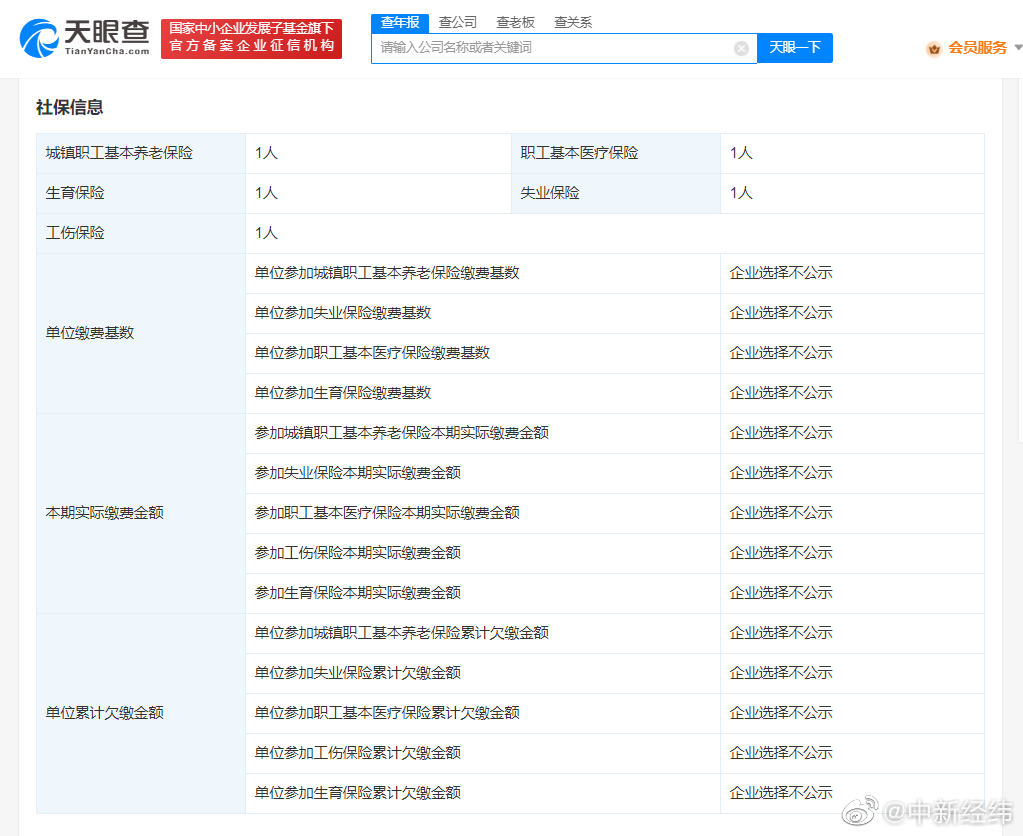
Task: Click 企业选择不公示 for 单位参加工伤保险累计欠缴金额
Action: (781, 753)
